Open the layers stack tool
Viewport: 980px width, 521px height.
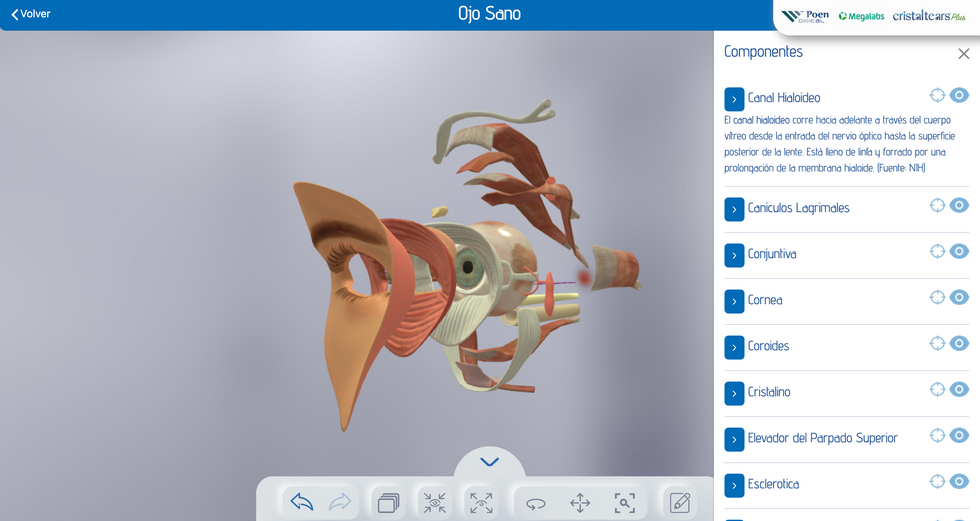click(x=388, y=502)
